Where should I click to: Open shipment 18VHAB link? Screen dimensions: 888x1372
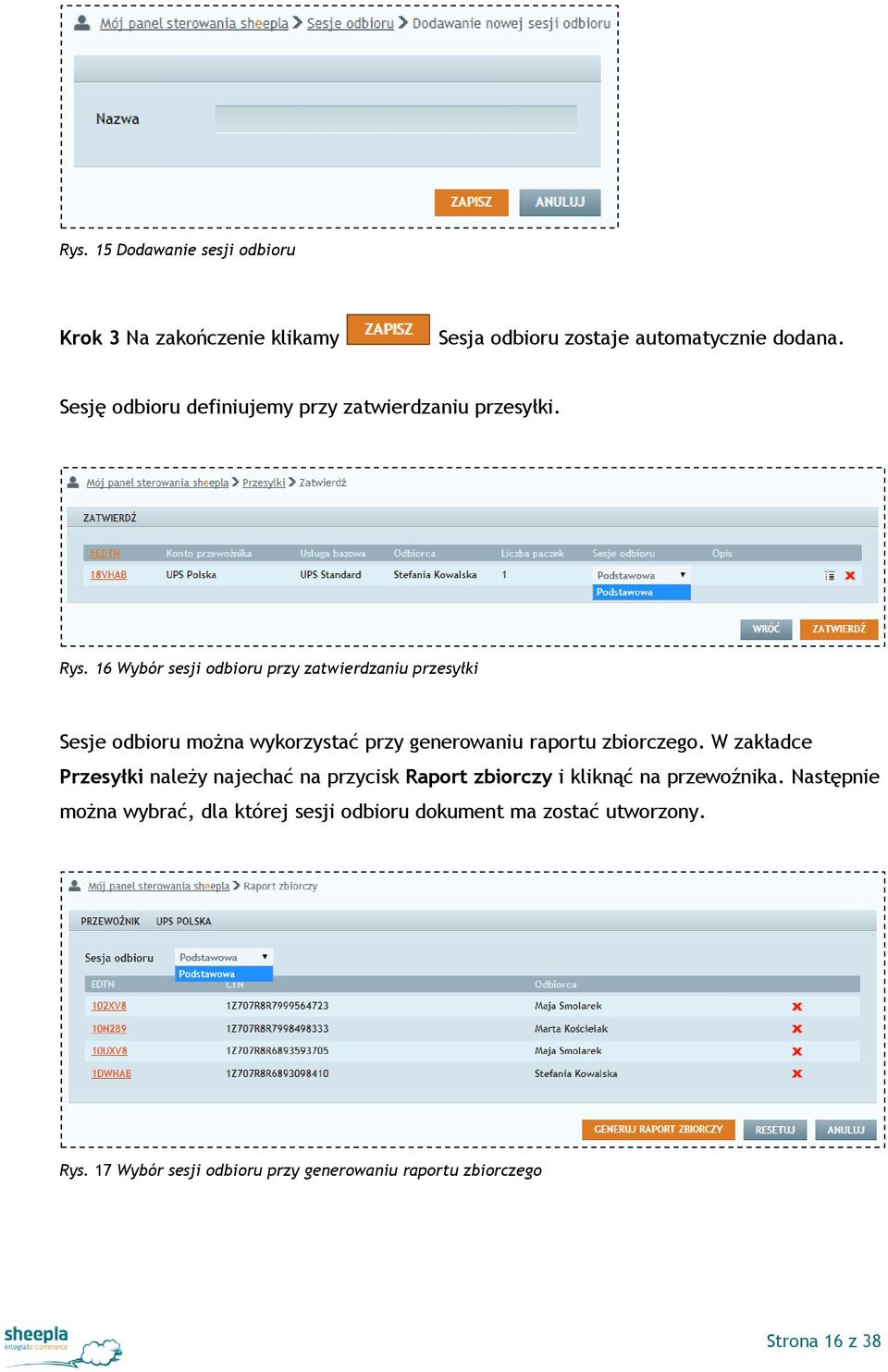click(x=108, y=575)
